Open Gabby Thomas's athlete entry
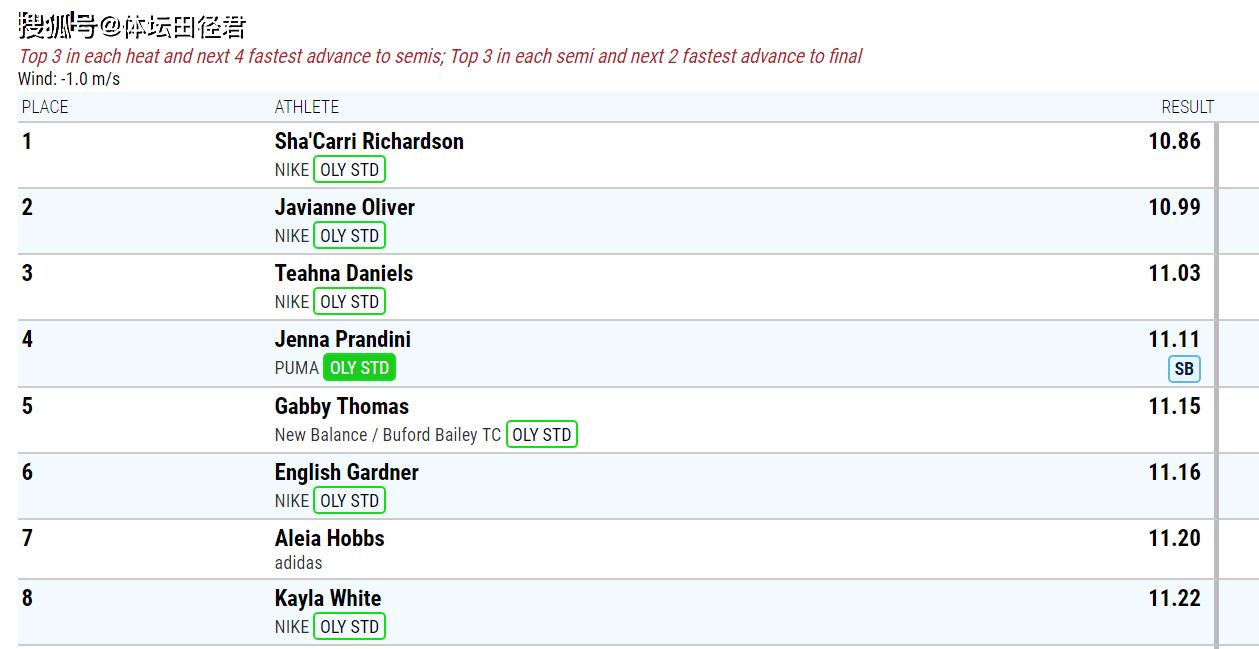This screenshot has width=1259, height=649. click(x=341, y=406)
